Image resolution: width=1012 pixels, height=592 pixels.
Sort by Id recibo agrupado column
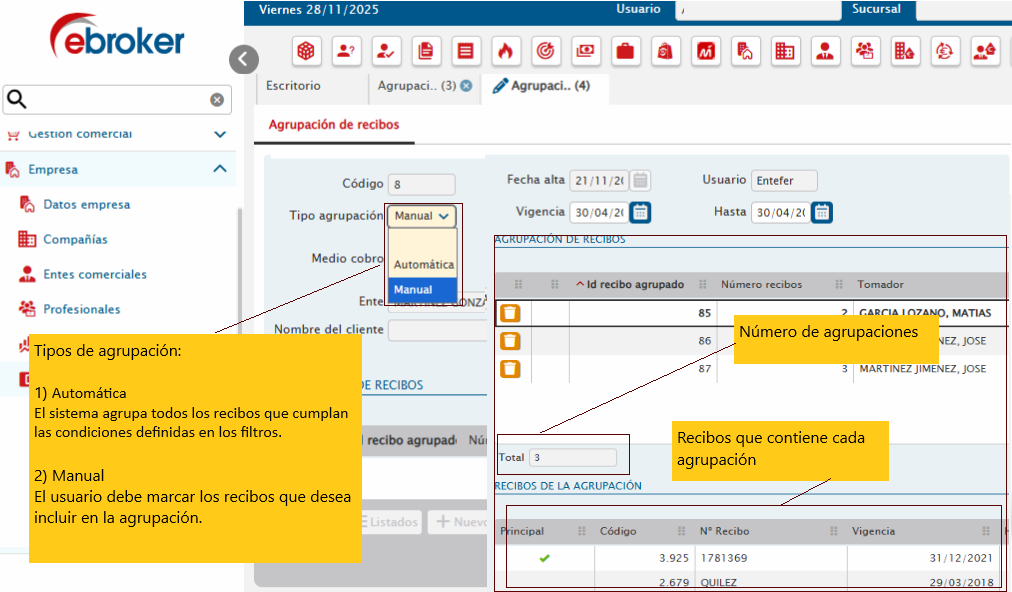point(635,284)
